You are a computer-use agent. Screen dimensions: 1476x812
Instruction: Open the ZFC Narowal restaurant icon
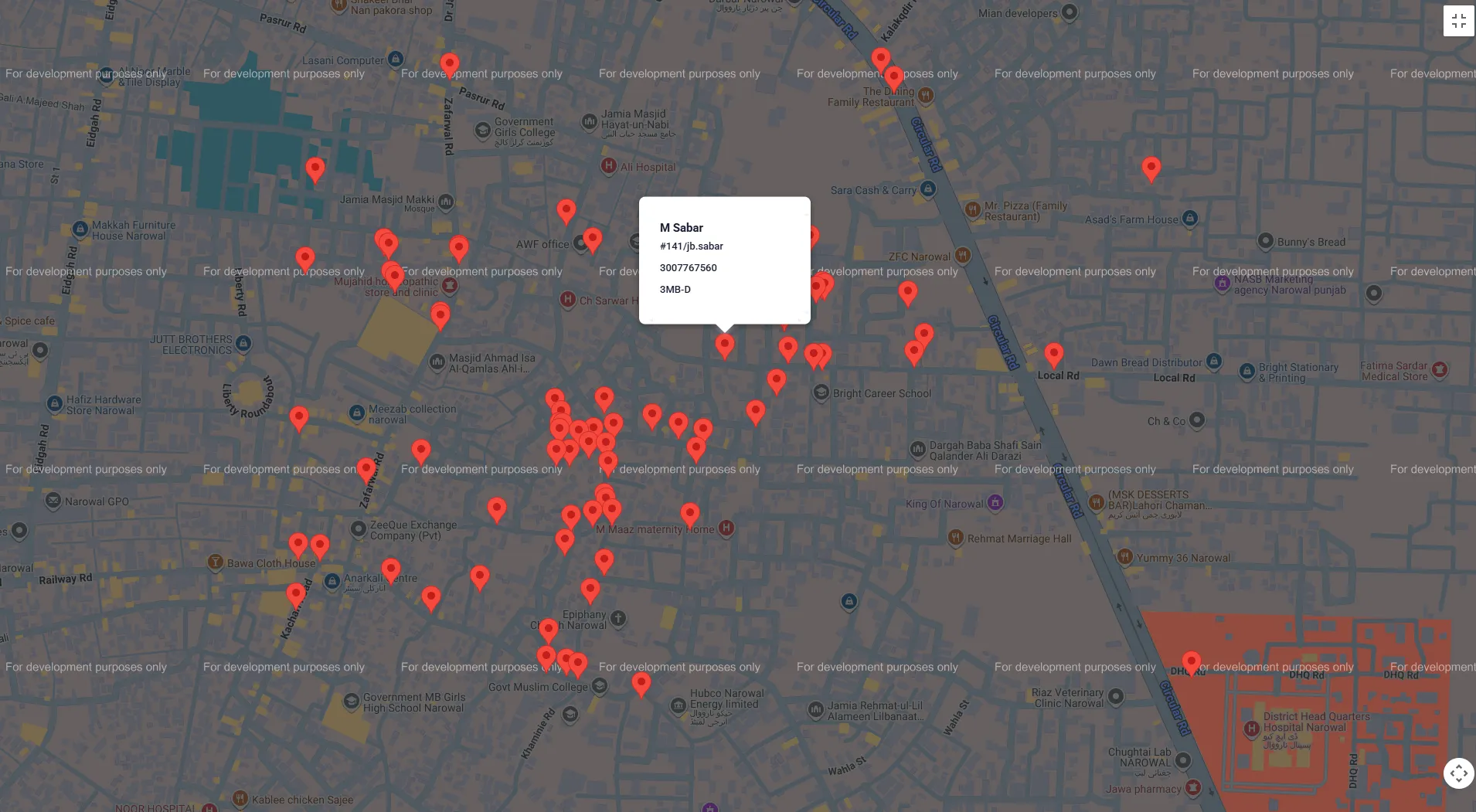(x=962, y=254)
